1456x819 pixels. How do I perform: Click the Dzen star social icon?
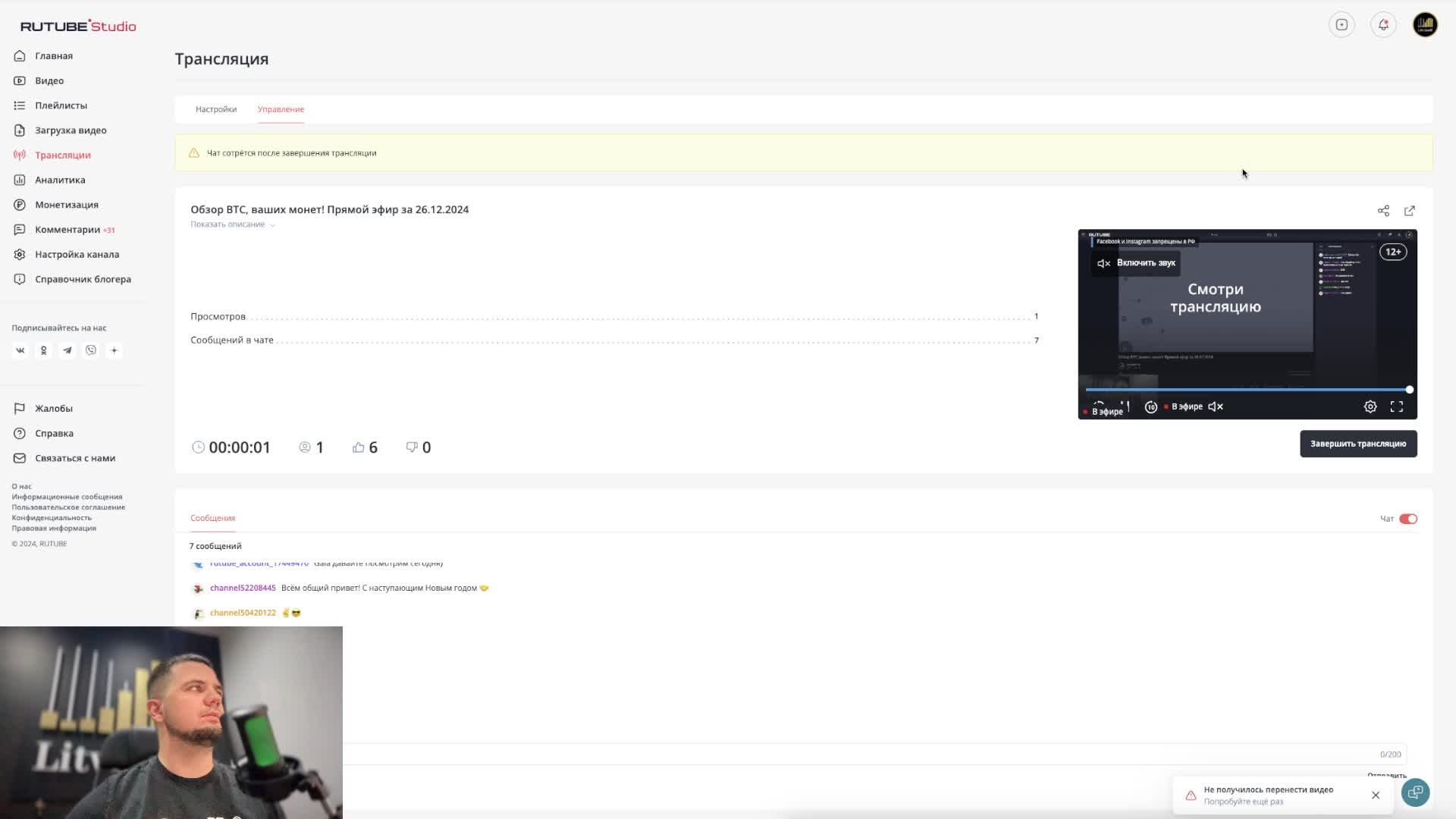[x=115, y=350]
